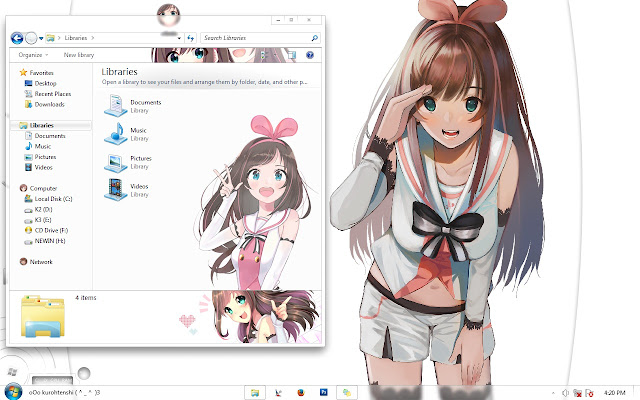Open the address bar history dropdown
640x400 pixels.
[x=179, y=38]
